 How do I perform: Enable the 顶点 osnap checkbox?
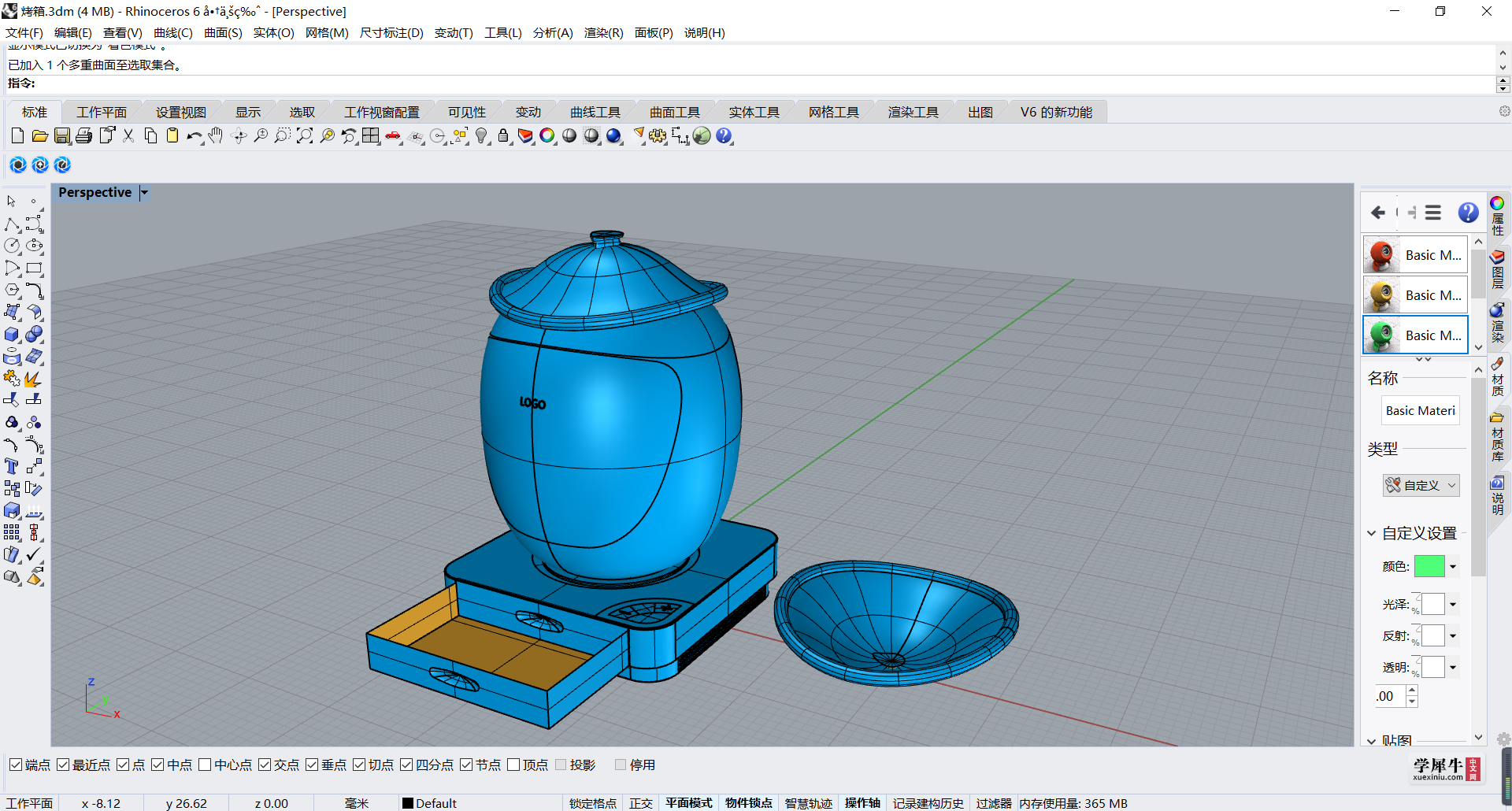coord(513,765)
